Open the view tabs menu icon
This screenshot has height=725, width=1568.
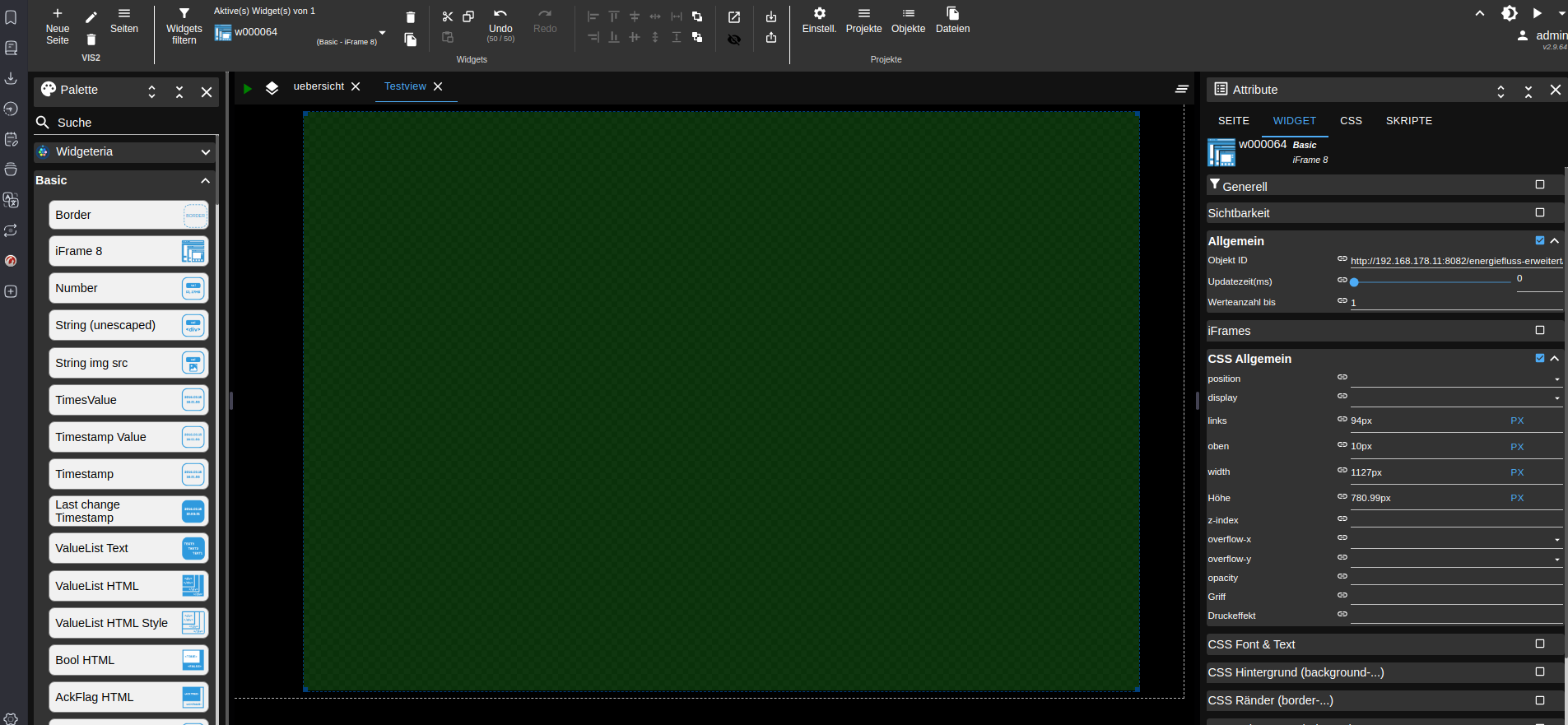pyautogui.click(x=1182, y=89)
